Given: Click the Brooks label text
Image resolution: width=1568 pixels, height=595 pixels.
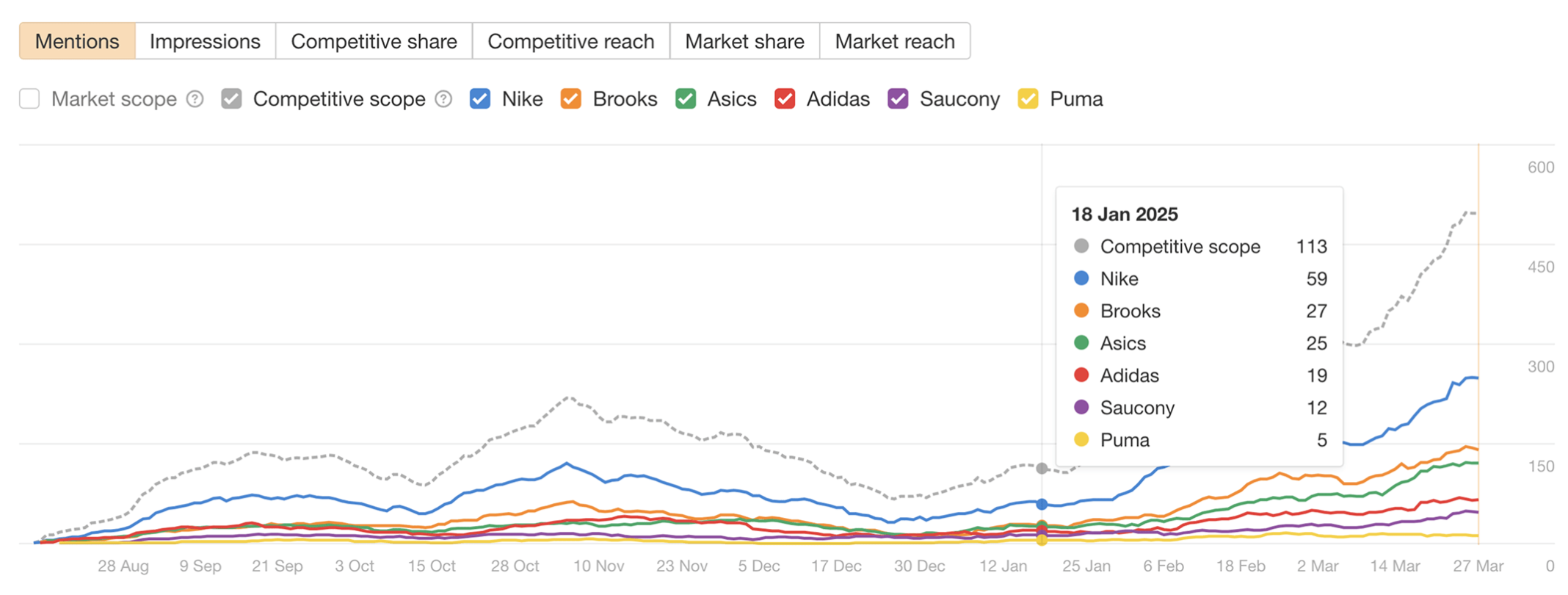Looking at the screenshot, I should 625,98.
